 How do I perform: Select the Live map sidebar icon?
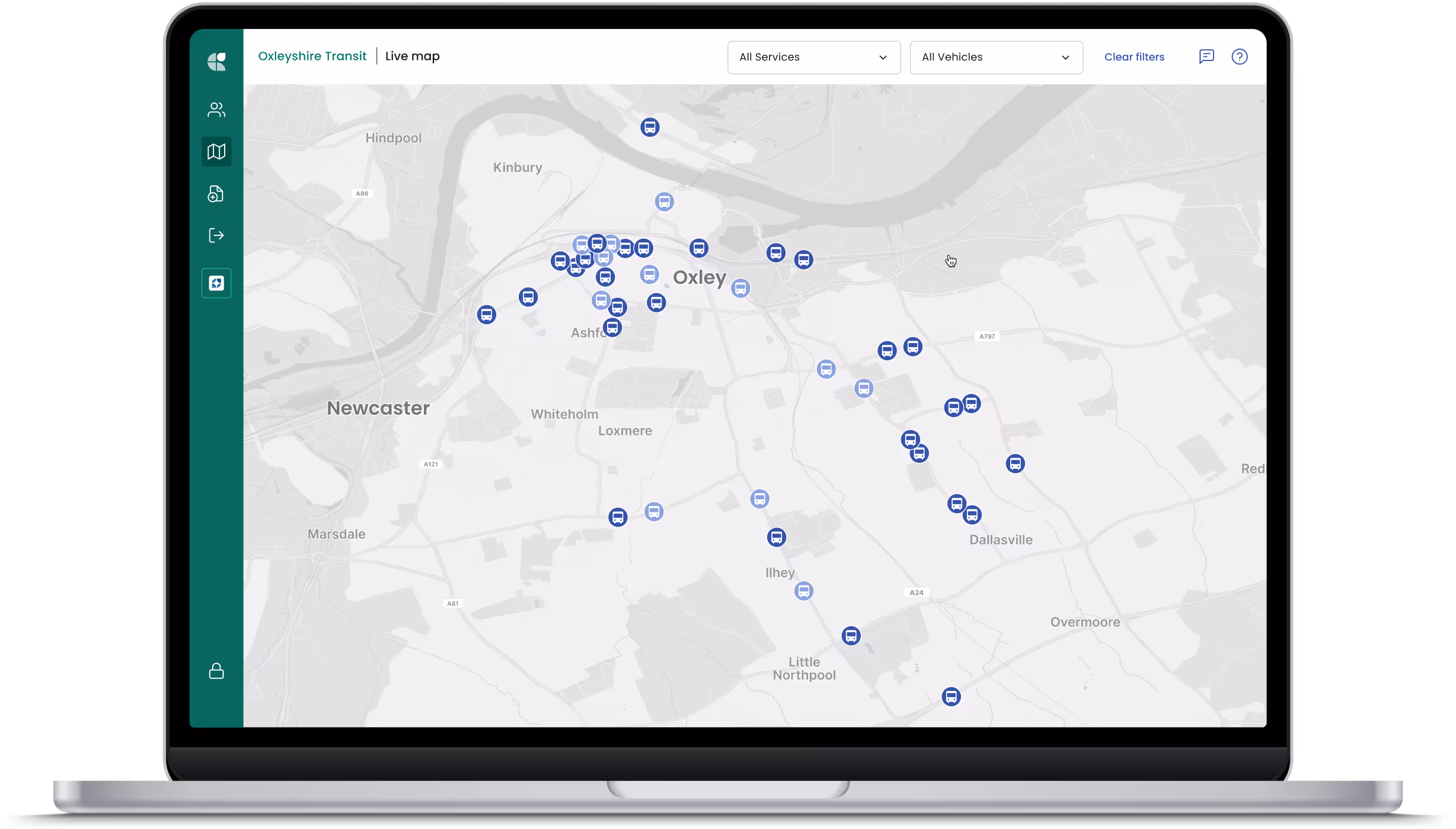click(x=216, y=152)
